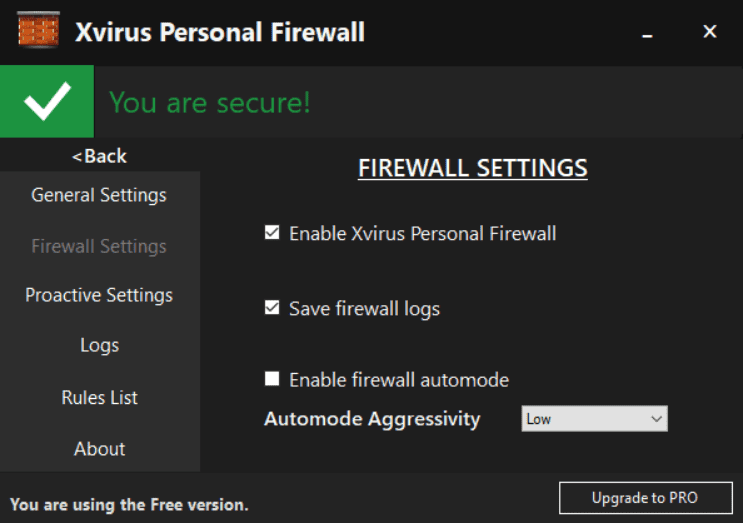743x523 pixels.
Task: Minimize the Xvirus Personal Firewall window
Action: click(x=647, y=33)
